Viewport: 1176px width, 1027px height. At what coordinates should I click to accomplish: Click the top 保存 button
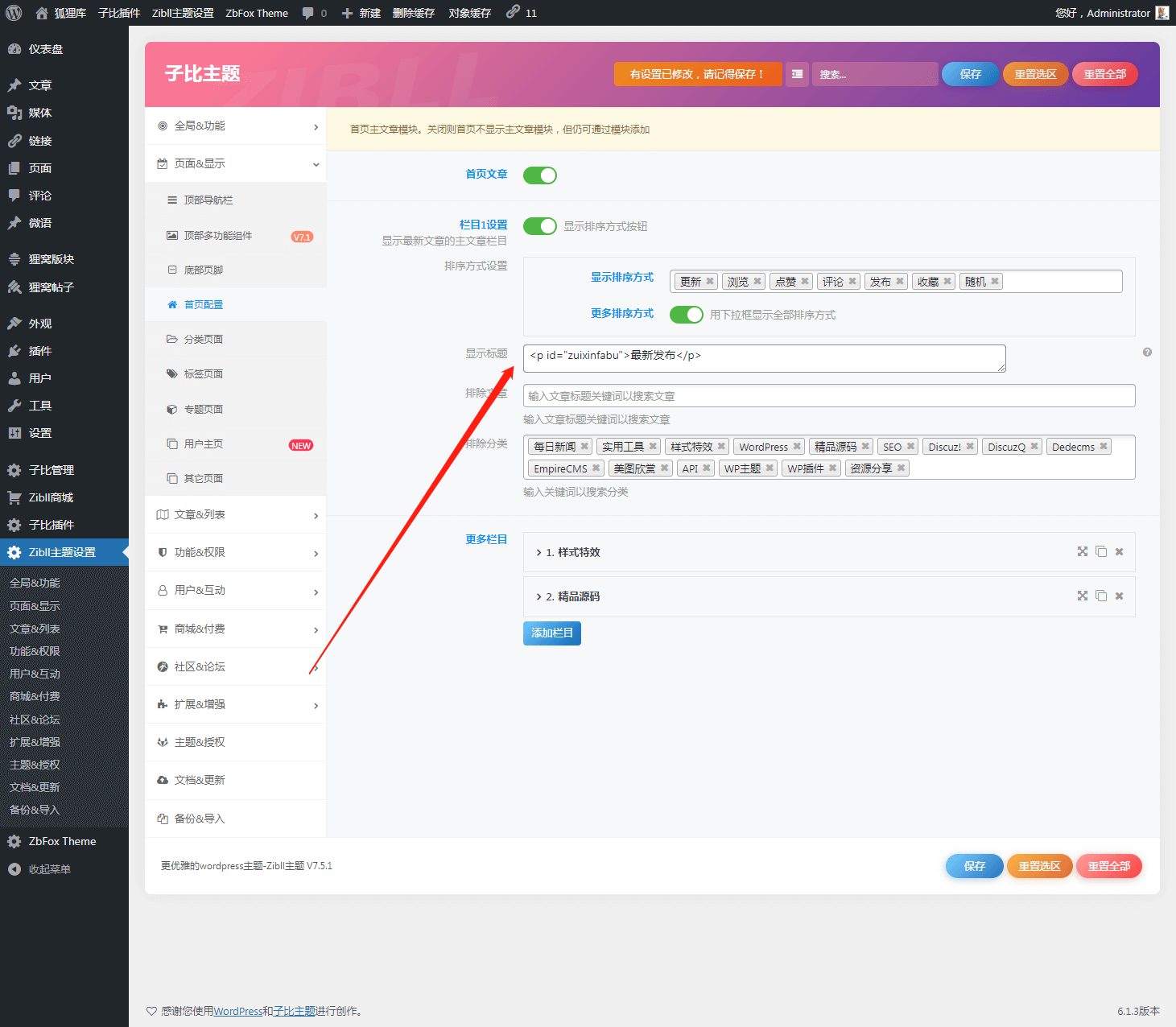pos(970,74)
